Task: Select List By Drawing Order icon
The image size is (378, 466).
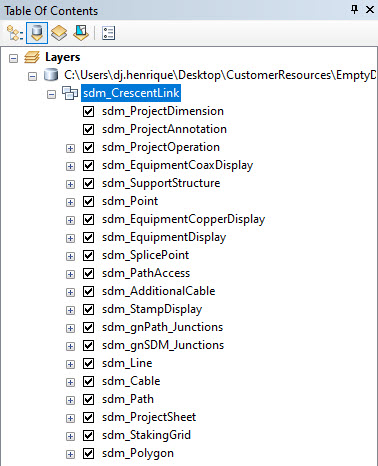Action: point(15,33)
